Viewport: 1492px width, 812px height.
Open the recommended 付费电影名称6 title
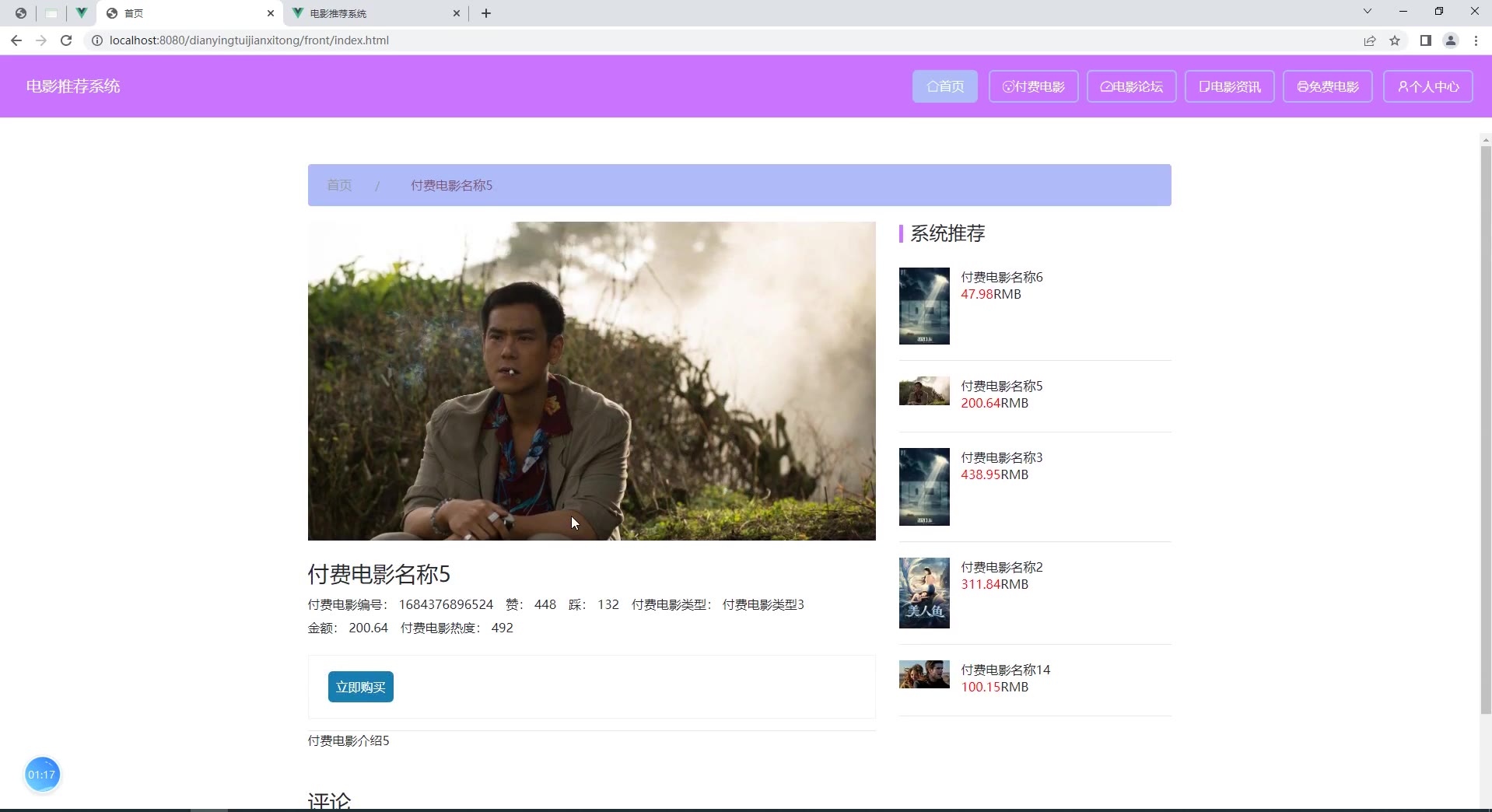pyautogui.click(x=1001, y=277)
